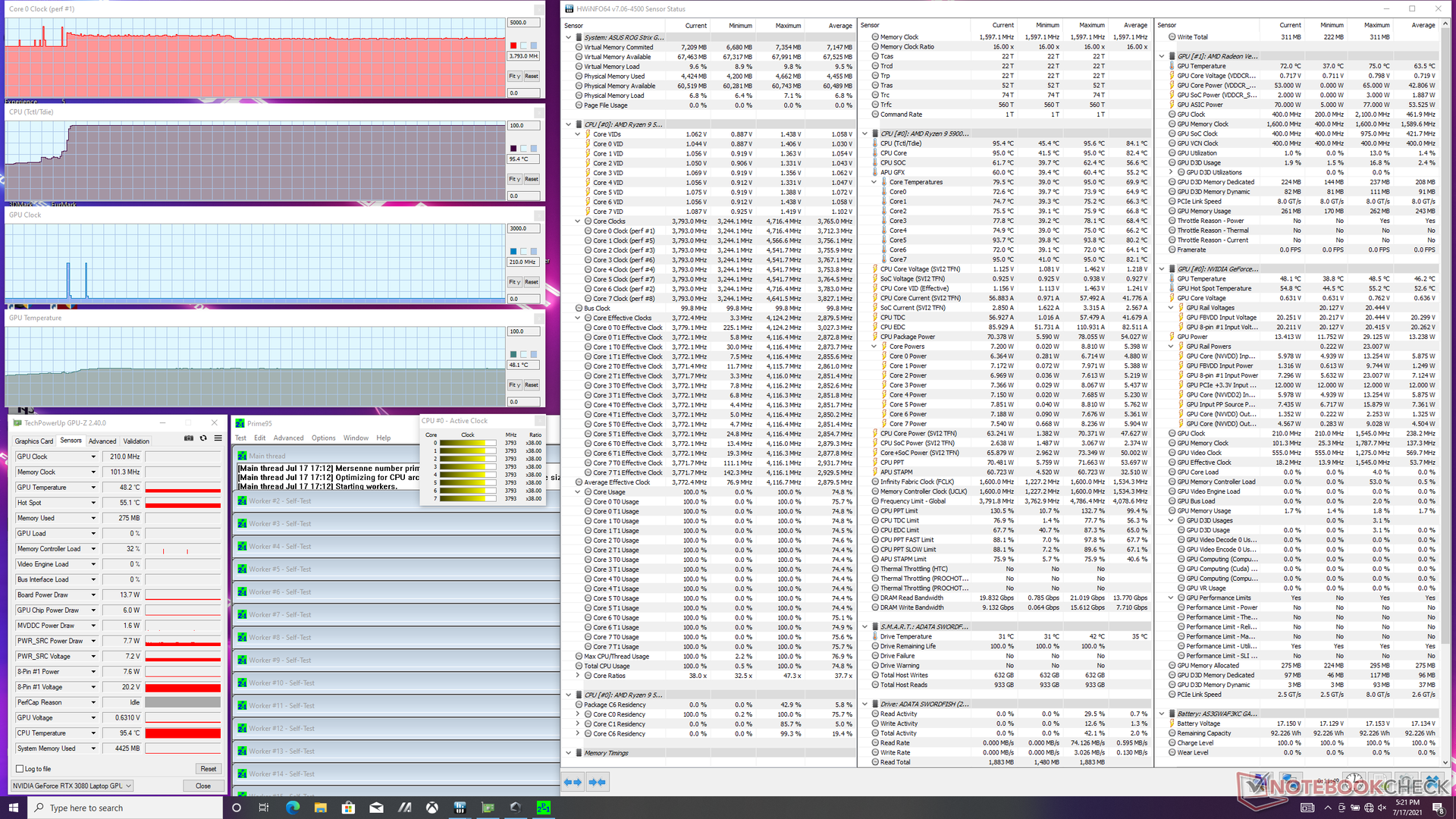1456x819 pixels.
Task: Click the Xbox icon in the taskbar
Action: click(x=432, y=808)
